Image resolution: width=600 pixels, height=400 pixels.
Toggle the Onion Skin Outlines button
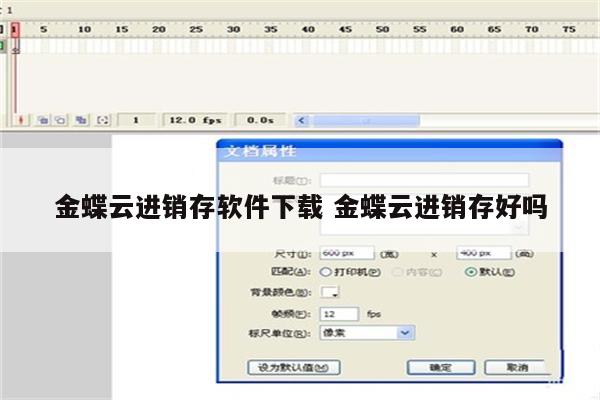60,120
